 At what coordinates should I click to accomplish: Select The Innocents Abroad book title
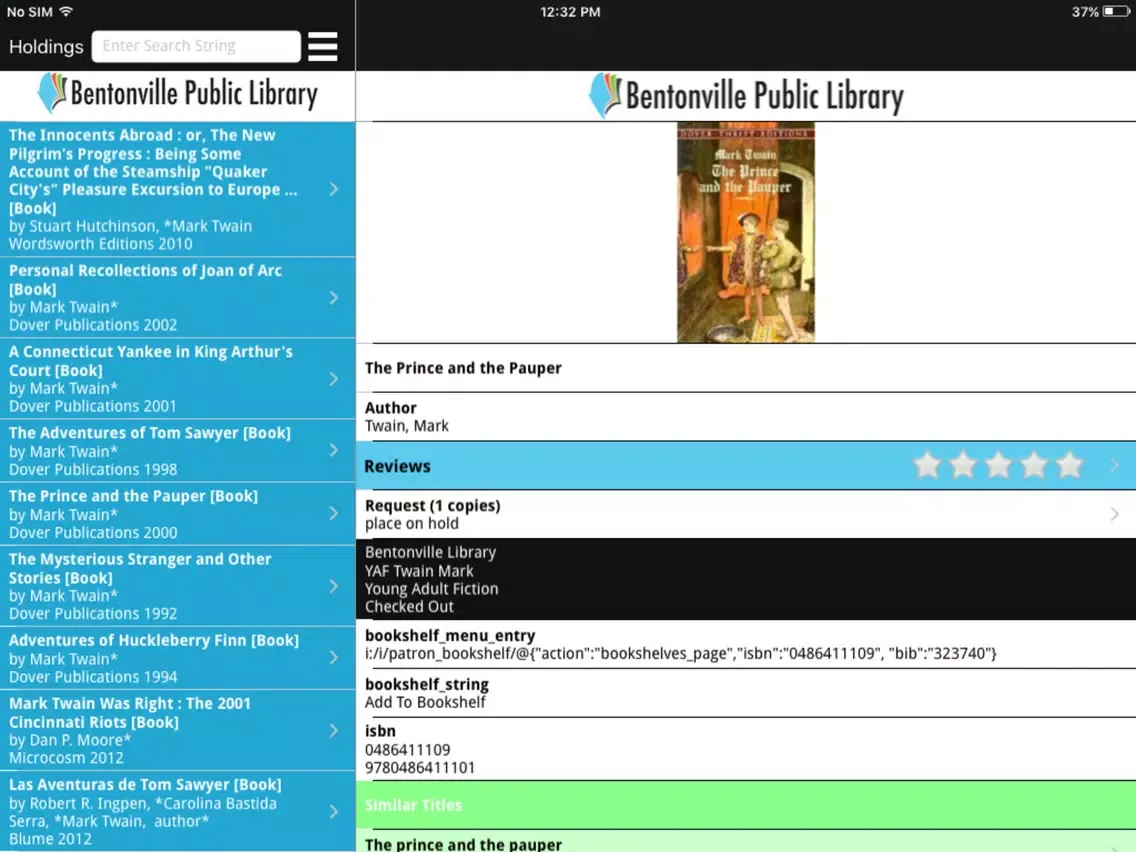(x=153, y=171)
